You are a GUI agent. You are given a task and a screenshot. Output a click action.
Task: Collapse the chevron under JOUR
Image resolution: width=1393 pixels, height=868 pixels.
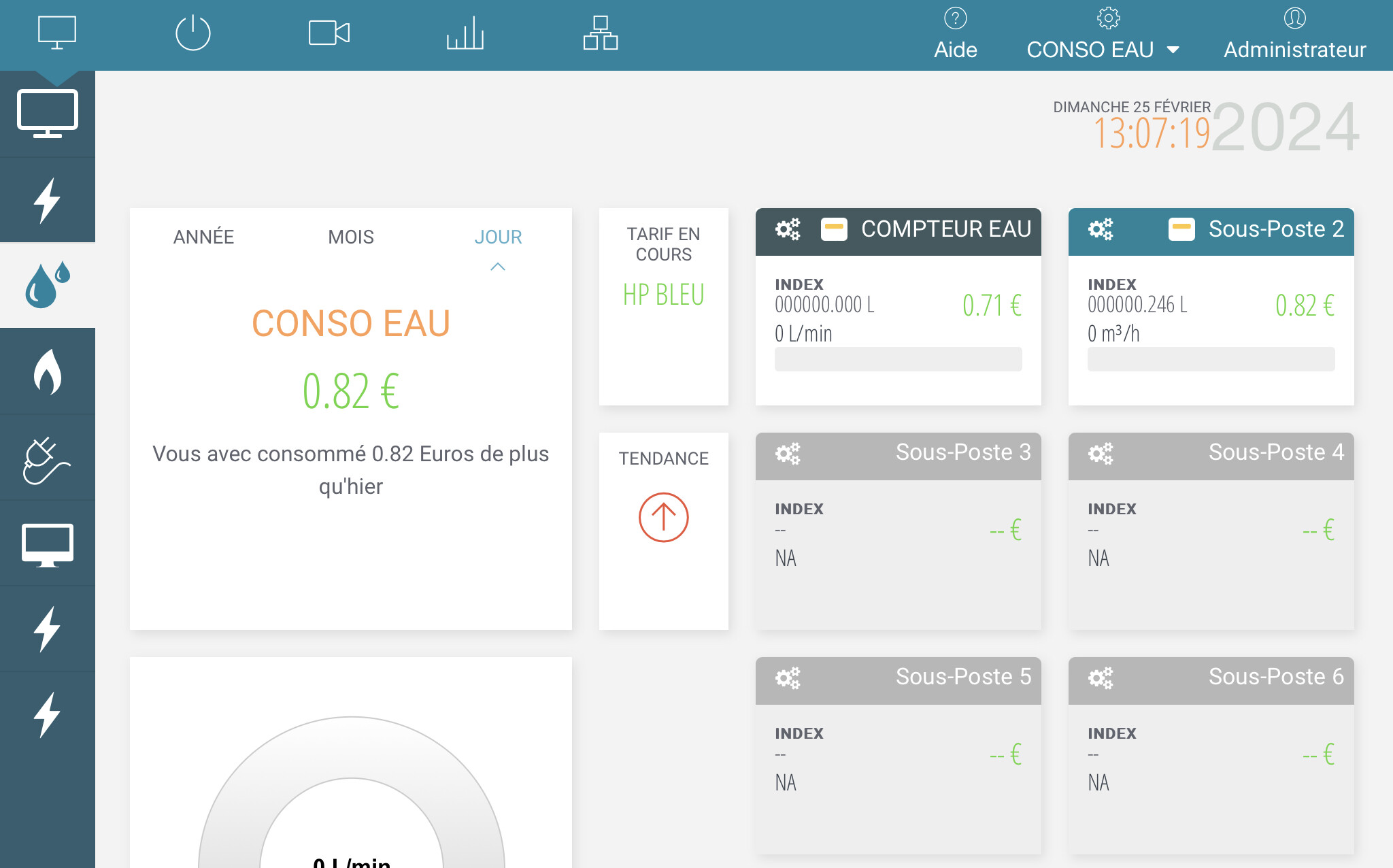[498, 267]
